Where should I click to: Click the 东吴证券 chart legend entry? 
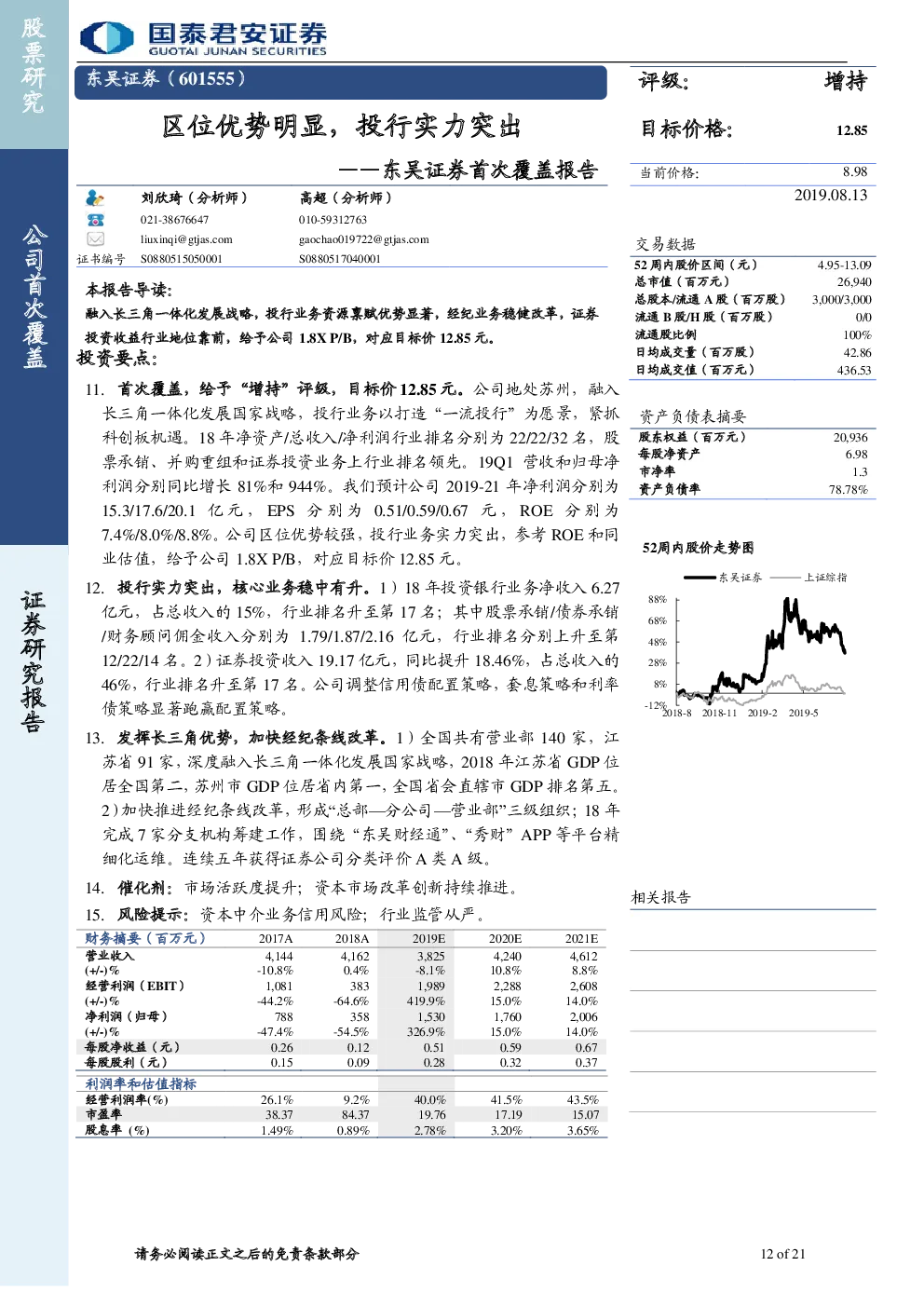(724, 578)
